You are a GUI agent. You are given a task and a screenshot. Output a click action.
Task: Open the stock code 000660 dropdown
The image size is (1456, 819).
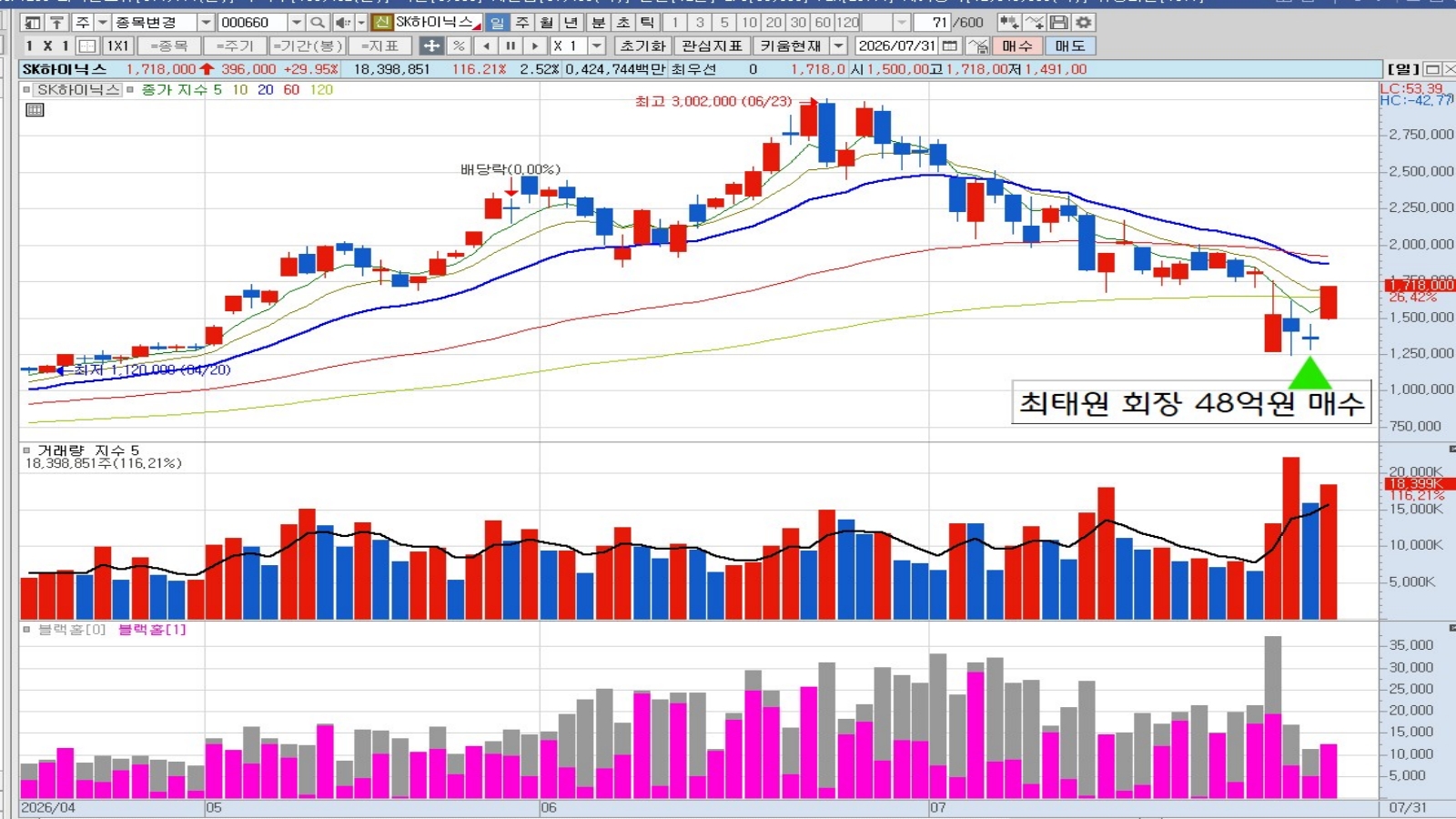(x=297, y=22)
